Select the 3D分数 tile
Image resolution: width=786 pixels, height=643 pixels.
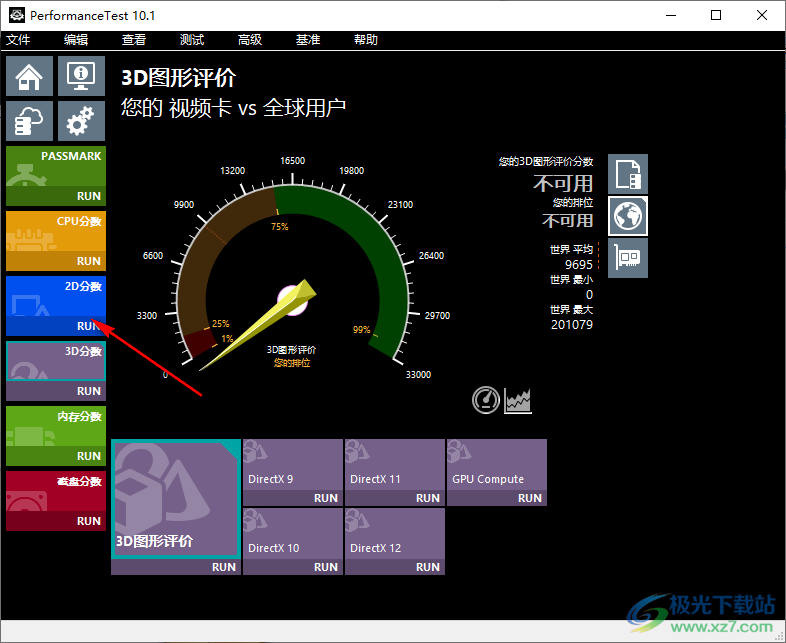(x=56, y=361)
